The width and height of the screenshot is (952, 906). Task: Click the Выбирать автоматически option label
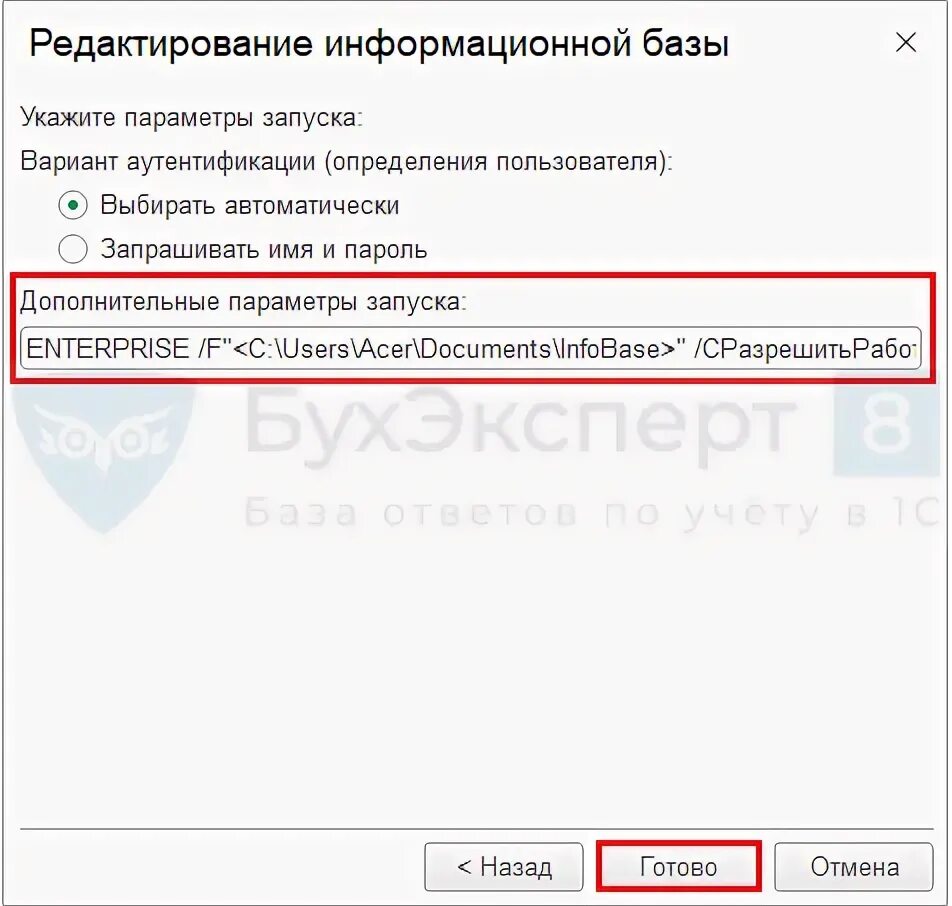click(250, 205)
